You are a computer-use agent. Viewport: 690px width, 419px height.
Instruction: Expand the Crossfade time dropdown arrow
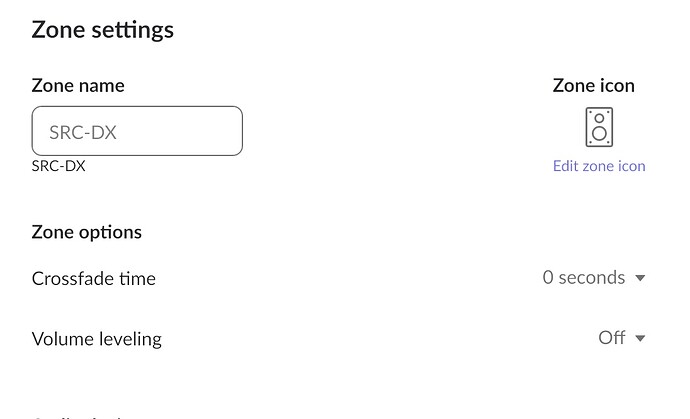point(641,278)
